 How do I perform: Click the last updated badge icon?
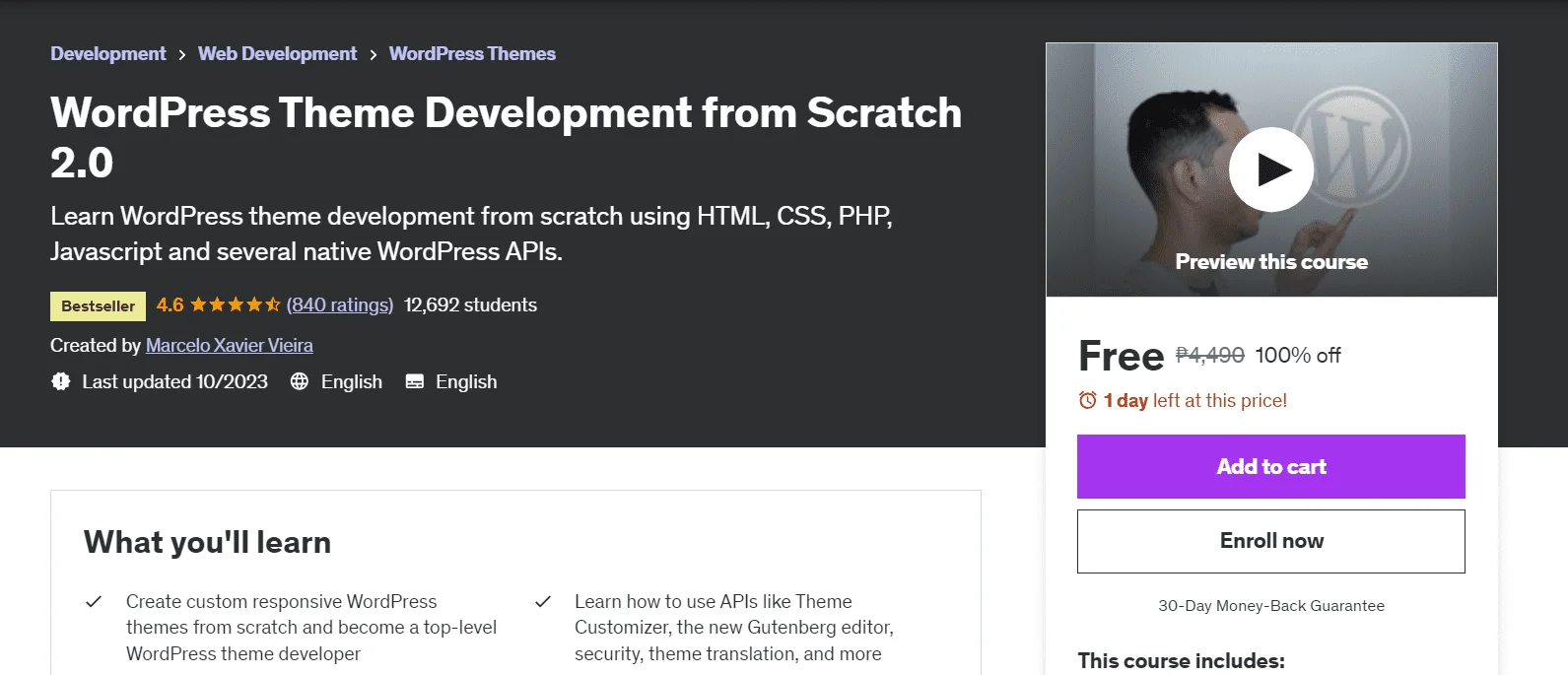(x=61, y=381)
